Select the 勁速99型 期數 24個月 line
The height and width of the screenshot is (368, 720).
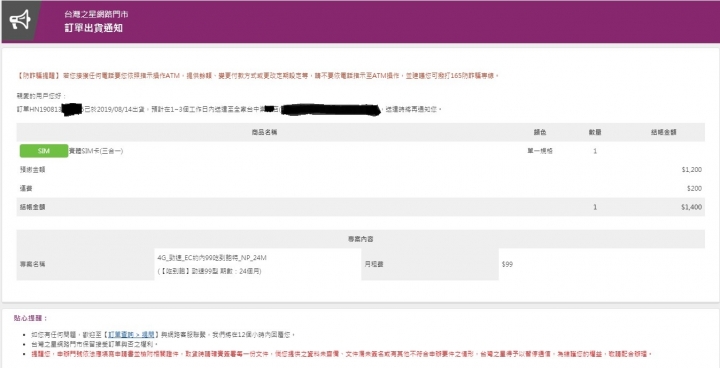(x=209, y=272)
